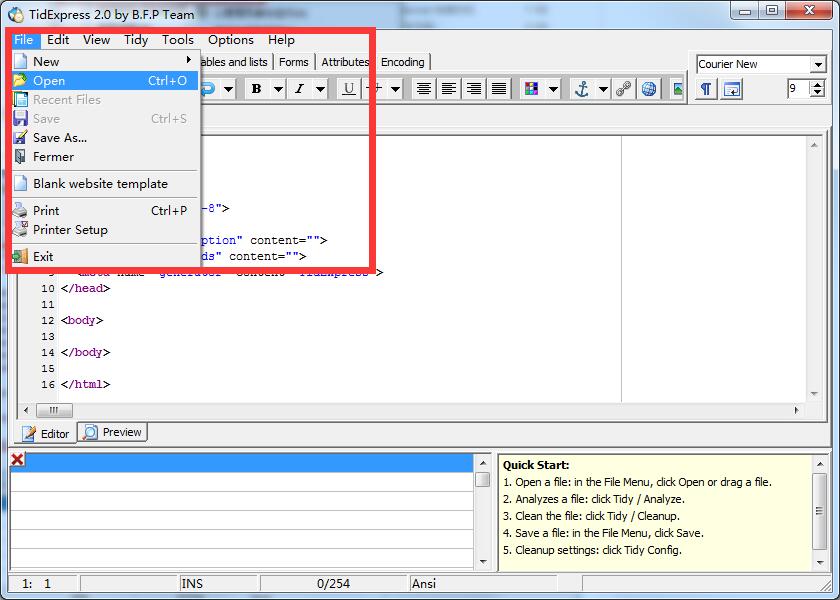This screenshot has width=840, height=600.
Task: Click the INS status bar indicator
Action: coord(192,583)
